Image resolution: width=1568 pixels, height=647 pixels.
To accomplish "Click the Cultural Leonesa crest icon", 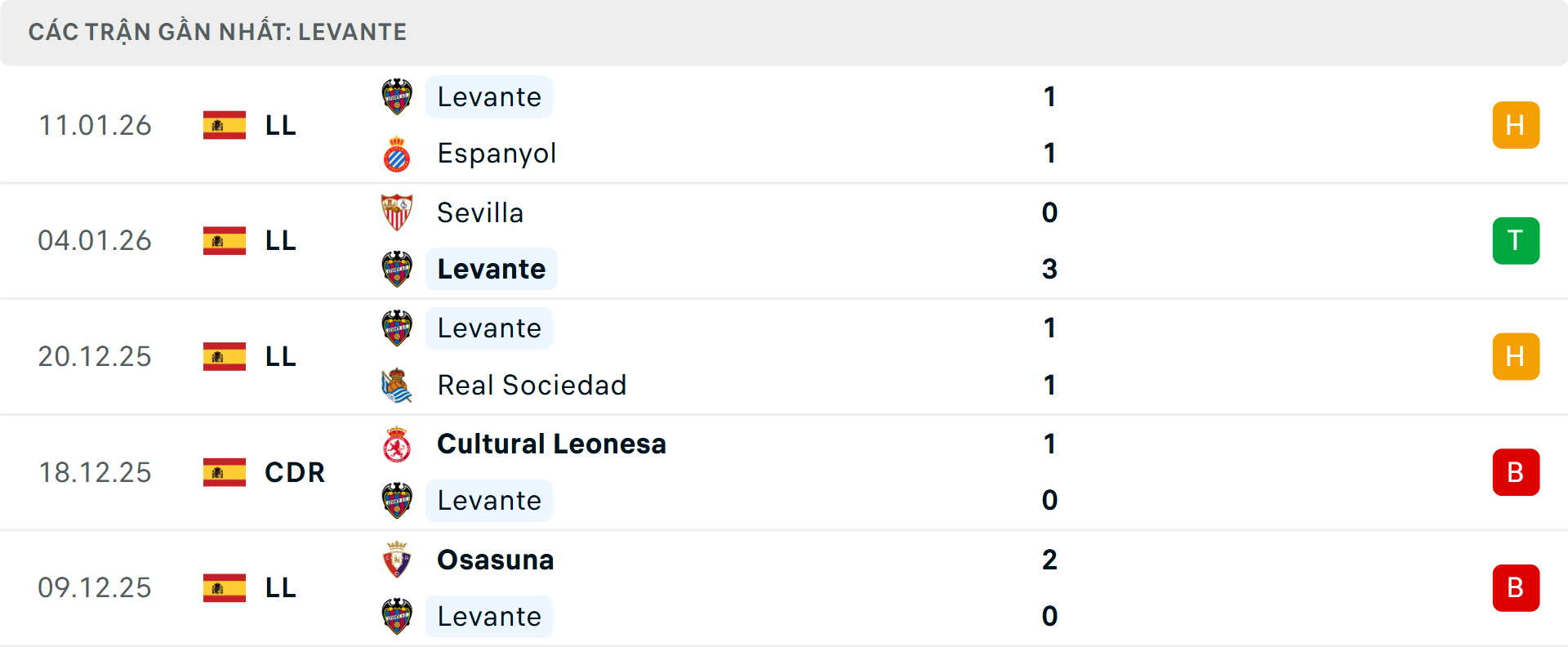I will (397, 444).
